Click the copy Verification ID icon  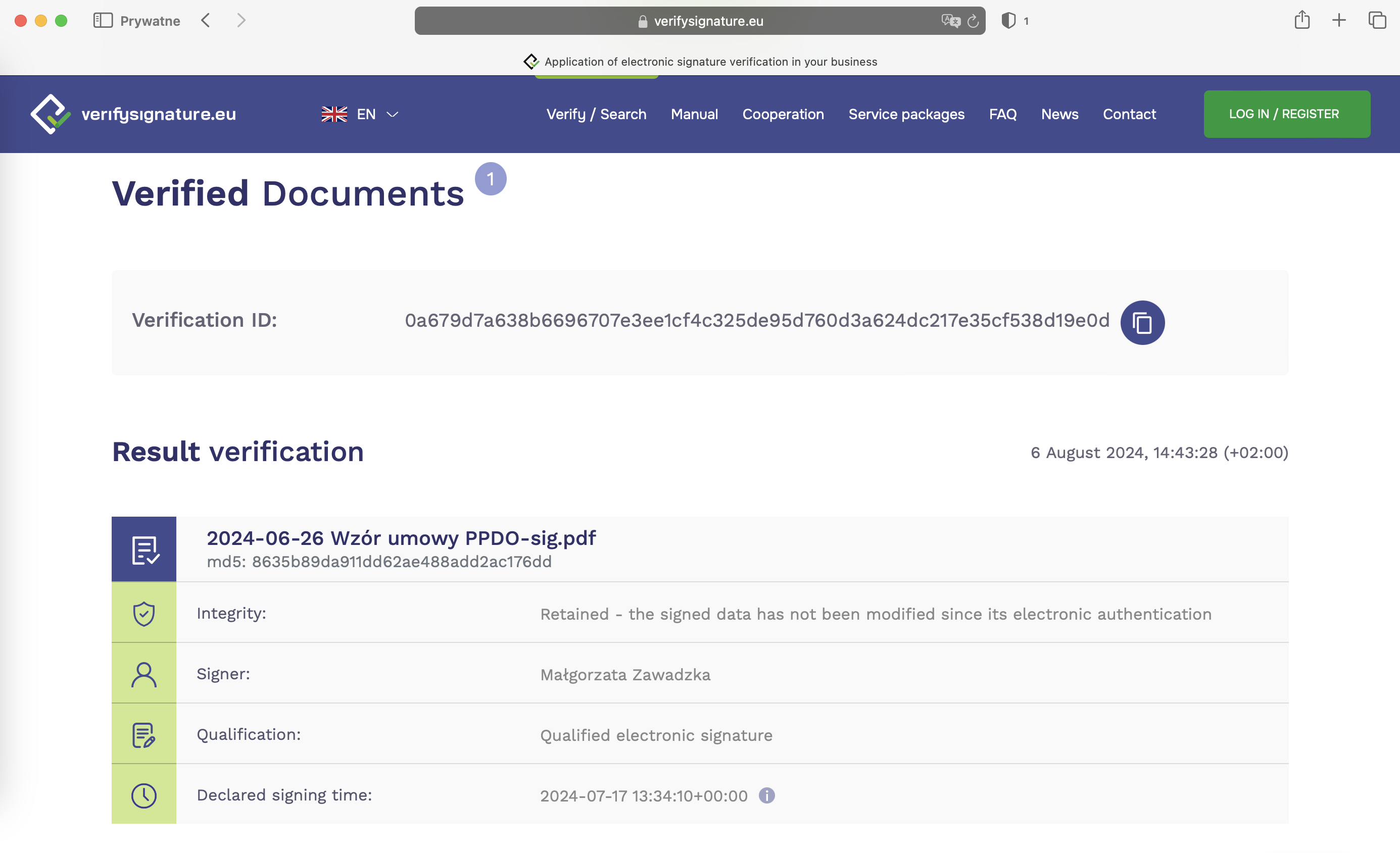click(1143, 321)
